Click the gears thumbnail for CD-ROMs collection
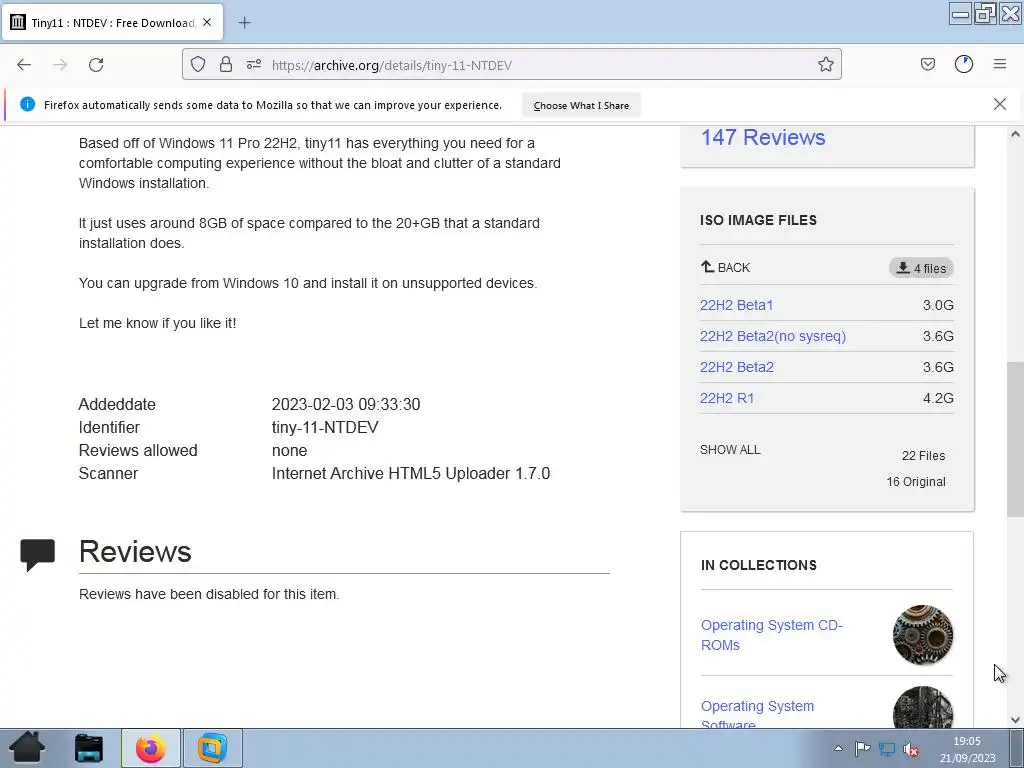The image size is (1024, 768). pyautogui.click(x=922, y=635)
